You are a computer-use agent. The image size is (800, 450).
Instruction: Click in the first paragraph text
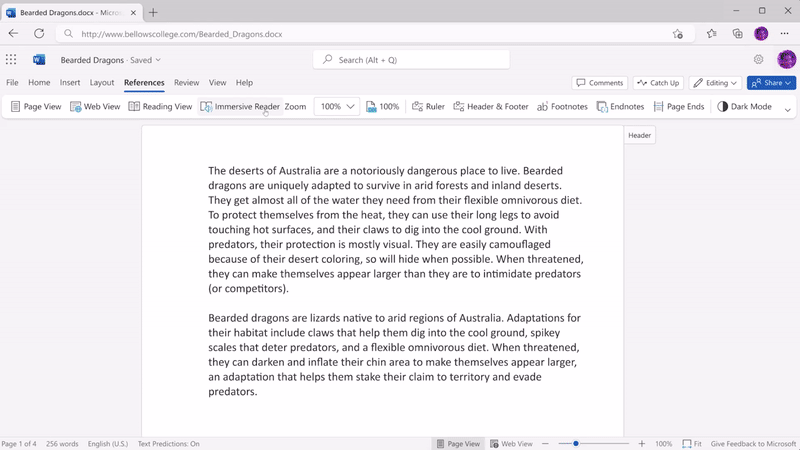[x=395, y=230]
